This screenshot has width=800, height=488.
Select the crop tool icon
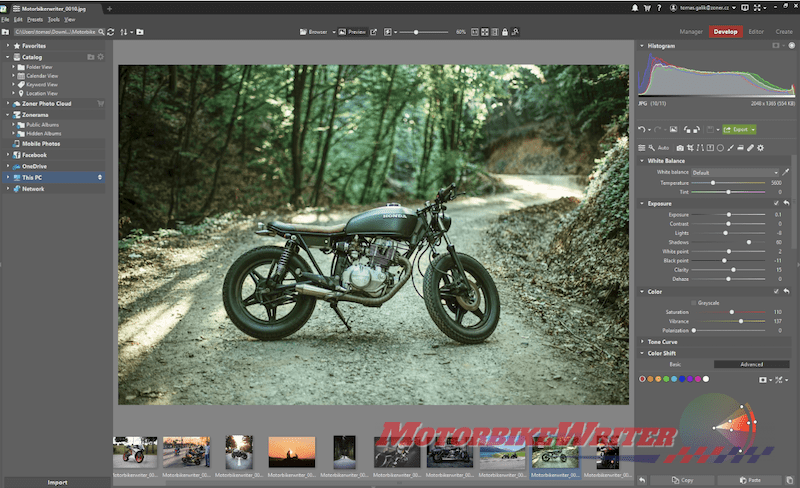pos(691,147)
